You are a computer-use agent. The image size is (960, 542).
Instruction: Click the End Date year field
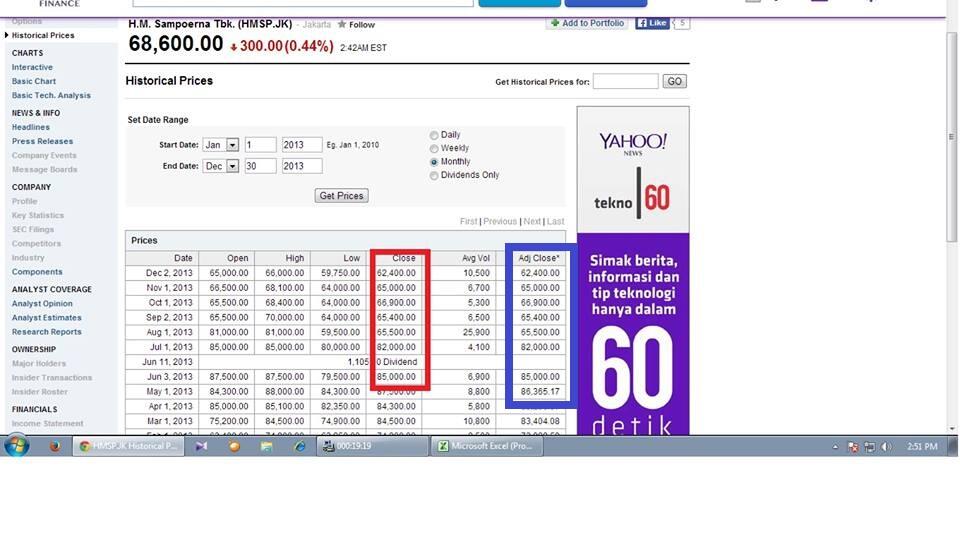tap(302, 166)
